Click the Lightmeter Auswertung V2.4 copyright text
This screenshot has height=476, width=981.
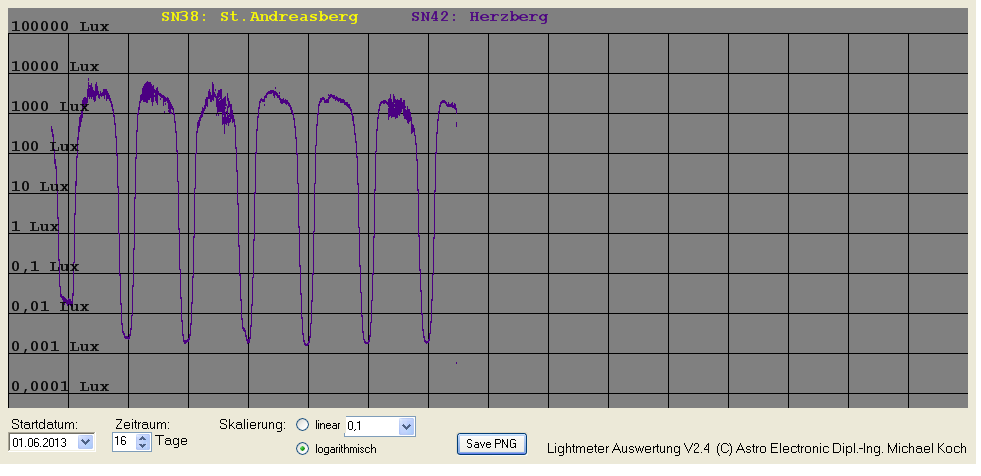click(756, 448)
